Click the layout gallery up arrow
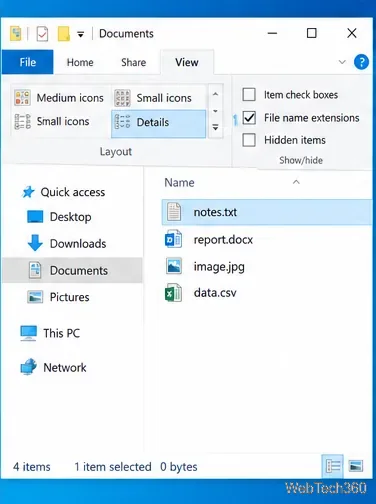 point(215,94)
